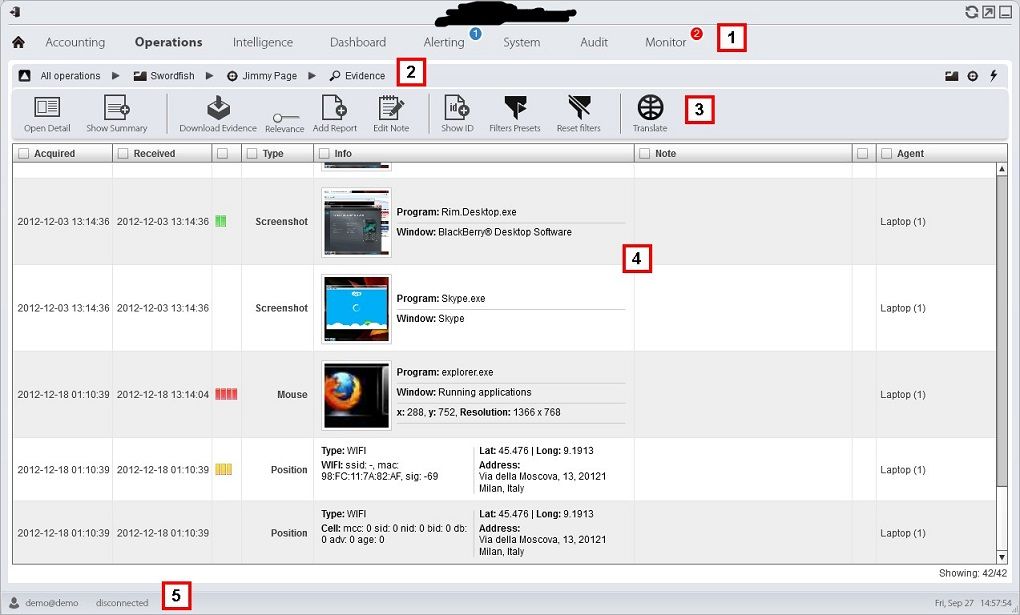
Task: Click red relevance marker on Mouse row
Action: pos(226,394)
